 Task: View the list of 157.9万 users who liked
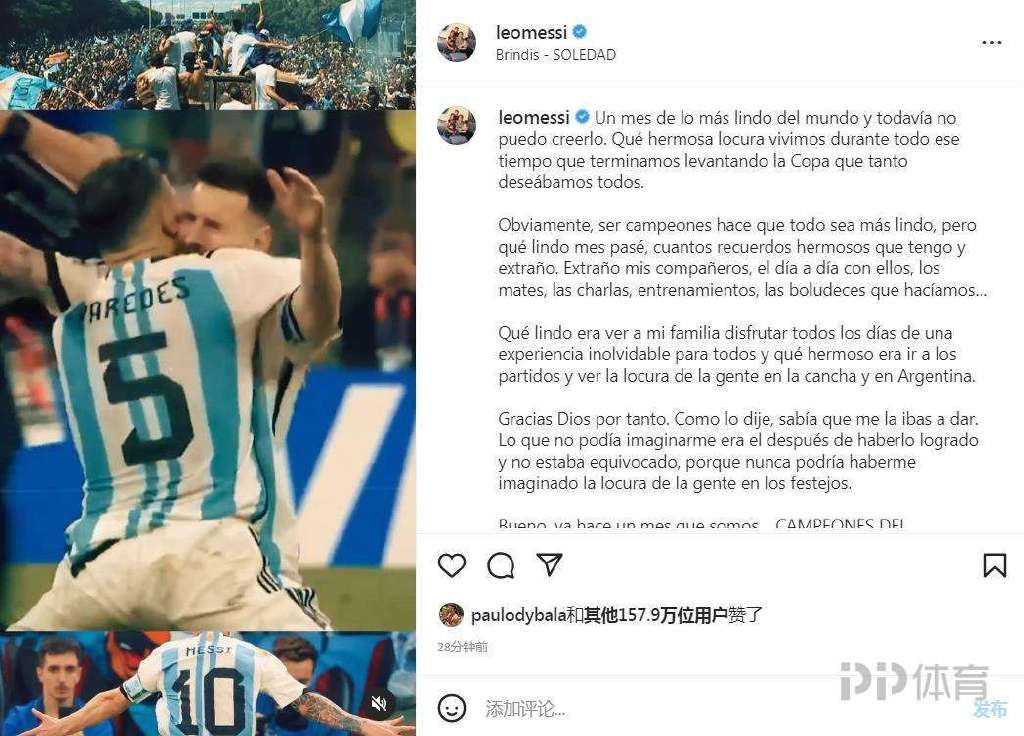click(656, 615)
